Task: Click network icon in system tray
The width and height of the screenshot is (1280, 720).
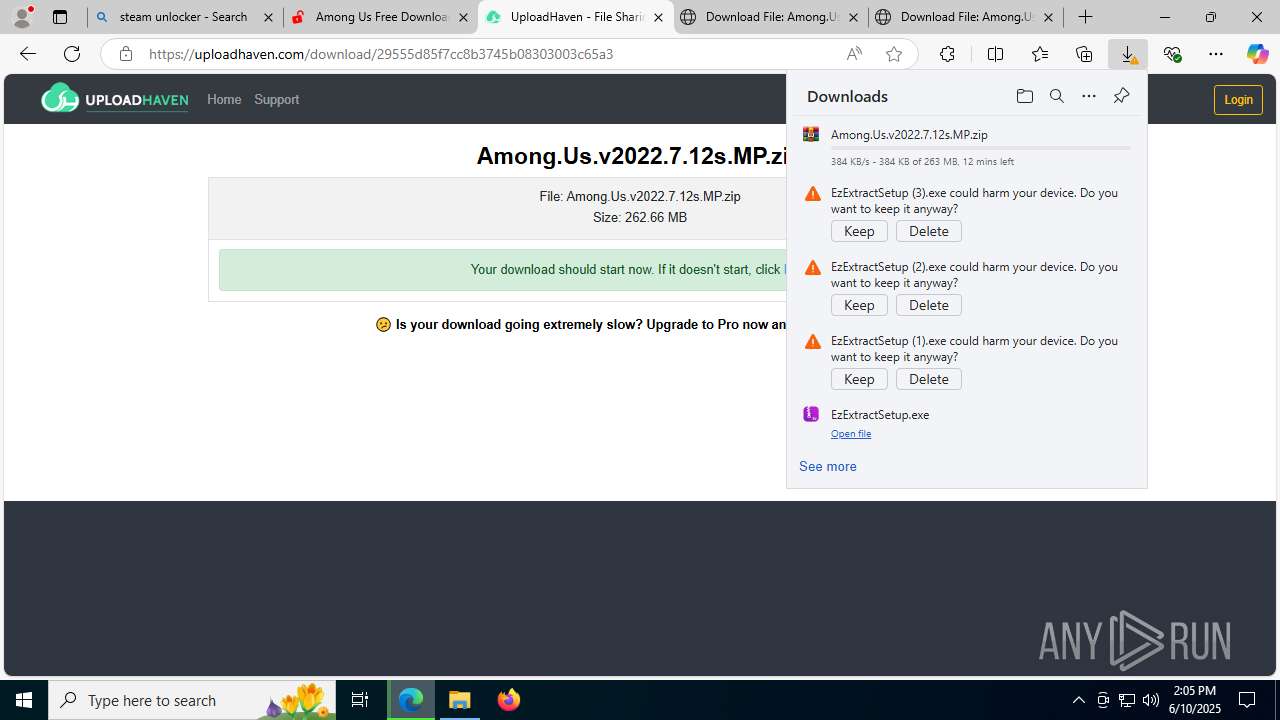Action: click(x=1126, y=700)
